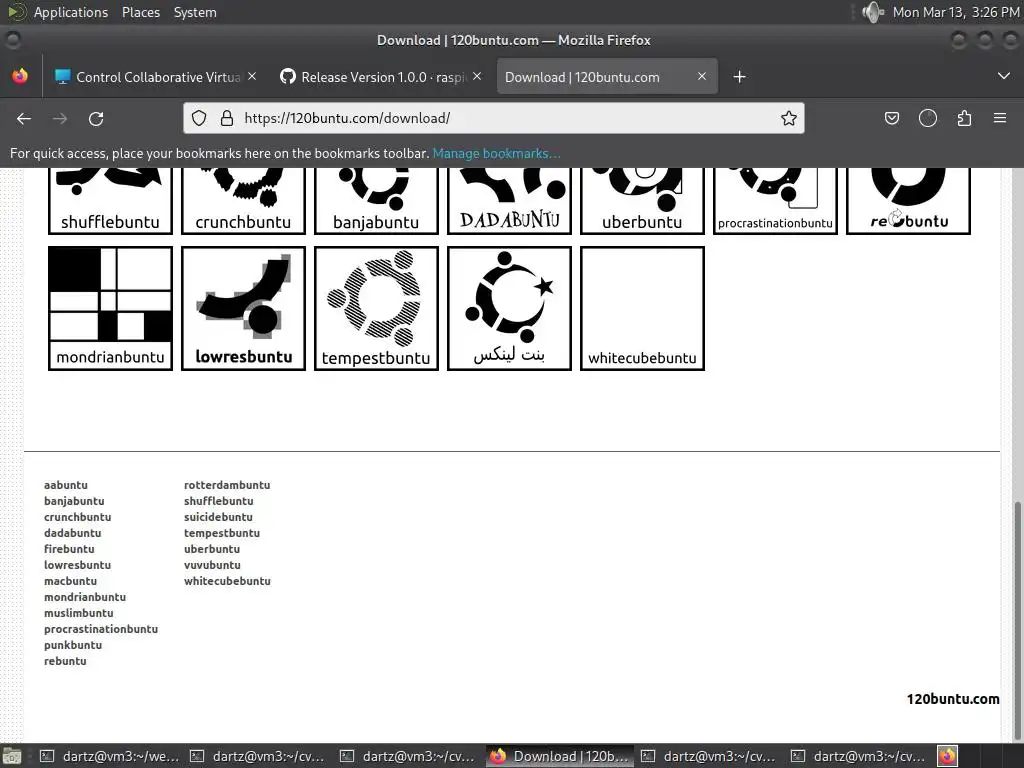Open the extensions puzzle icon
This screenshot has width=1024, height=768.
[x=964, y=118]
